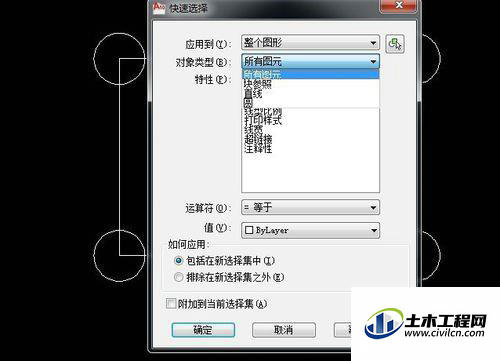This screenshot has height=361, width=500.
Task: Choose the 打印样式 property
Action: click(263, 120)
